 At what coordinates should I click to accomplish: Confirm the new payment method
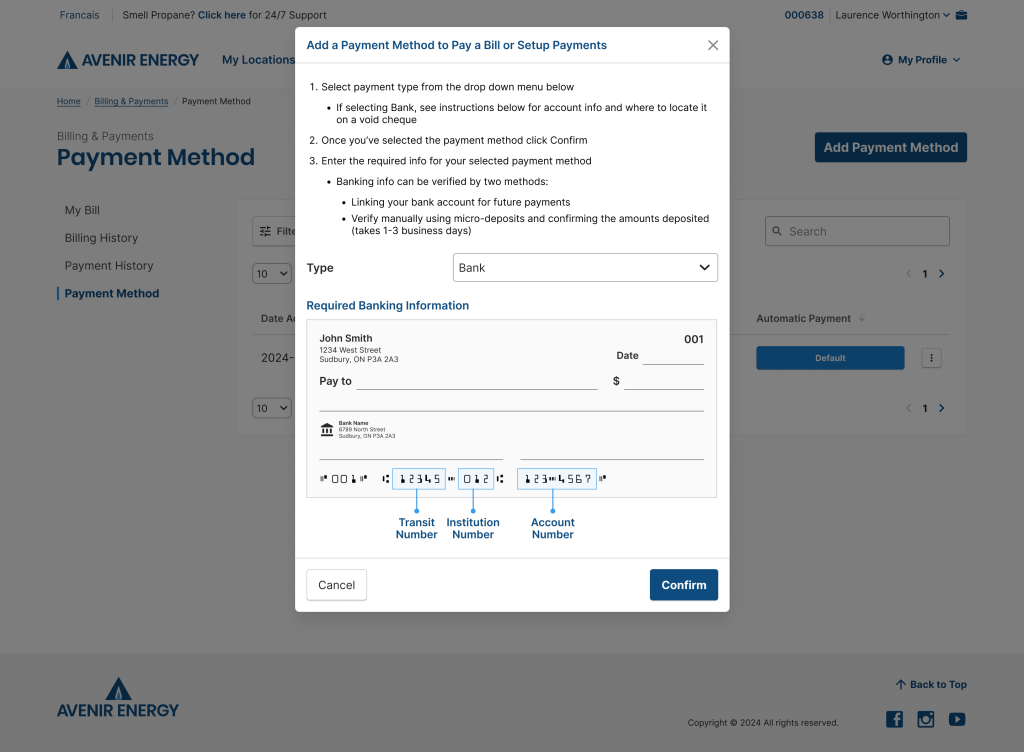click(x=683, y=584)
